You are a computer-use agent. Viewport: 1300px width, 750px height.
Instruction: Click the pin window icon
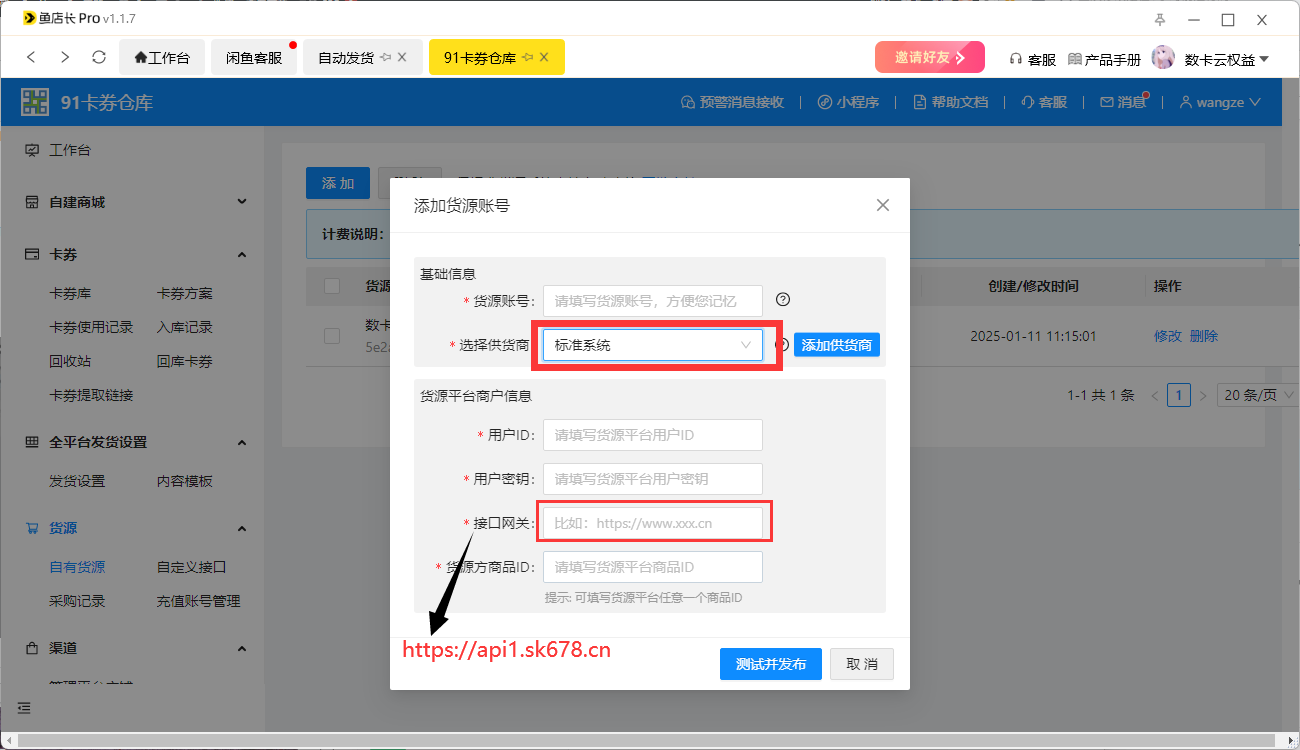pos(1160,19)
